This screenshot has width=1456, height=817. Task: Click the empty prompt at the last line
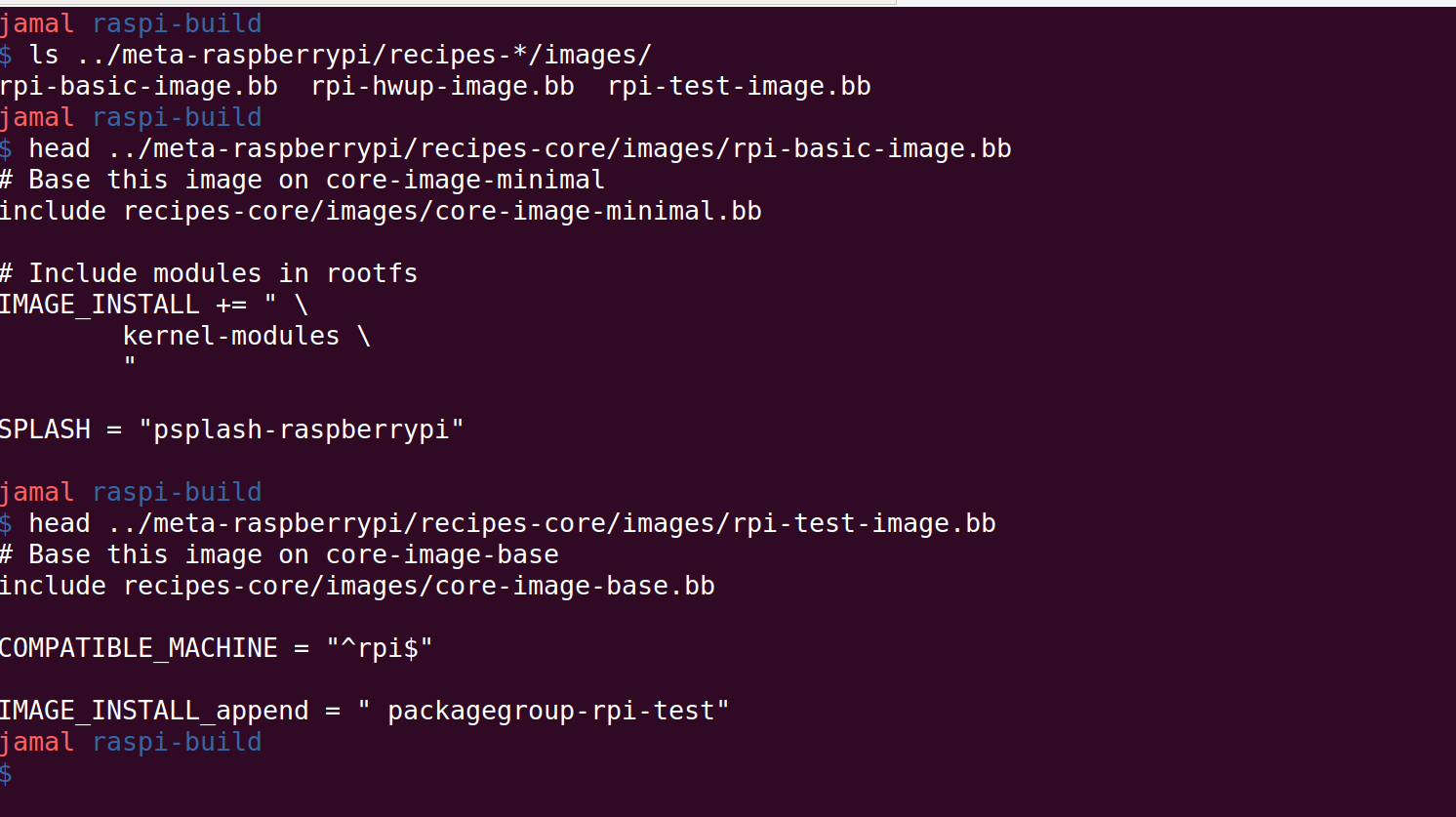click(7, 774)
